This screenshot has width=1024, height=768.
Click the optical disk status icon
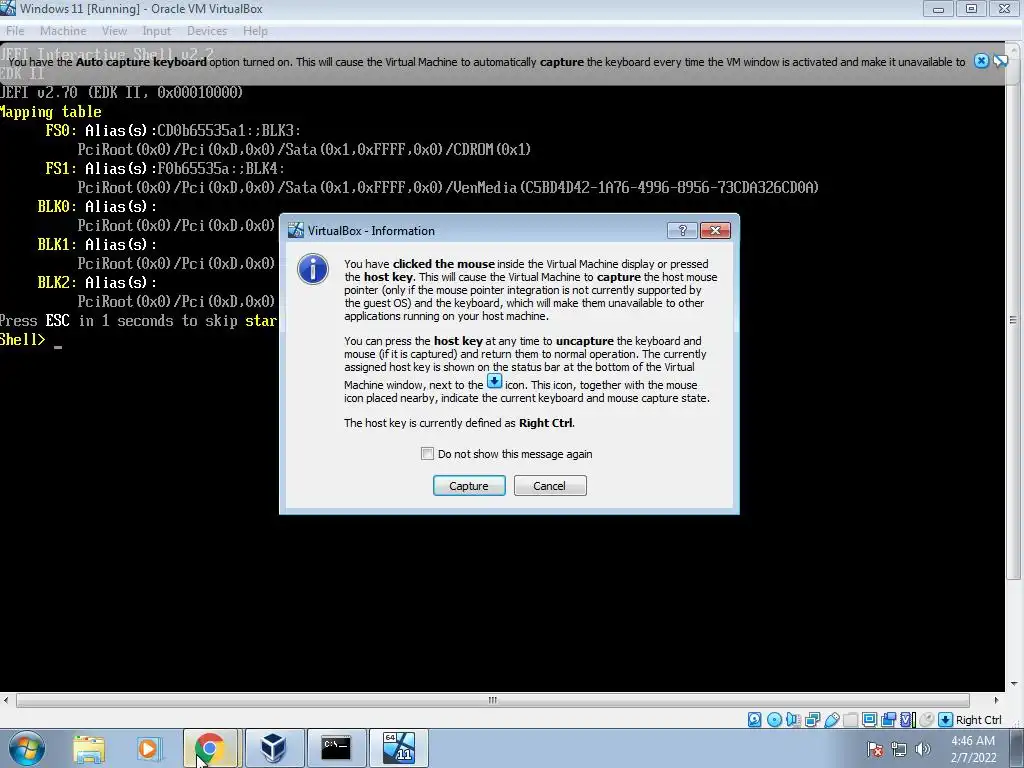tap(774, 720)
